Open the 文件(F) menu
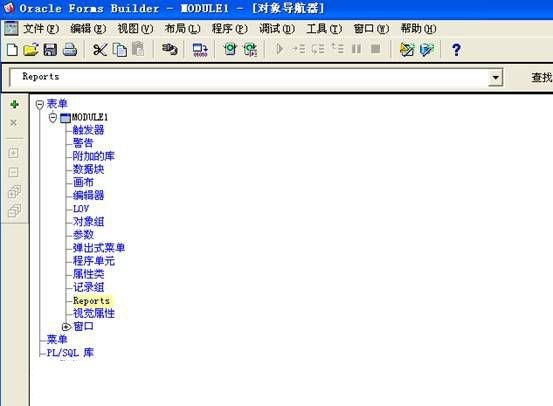 (41, 29)
